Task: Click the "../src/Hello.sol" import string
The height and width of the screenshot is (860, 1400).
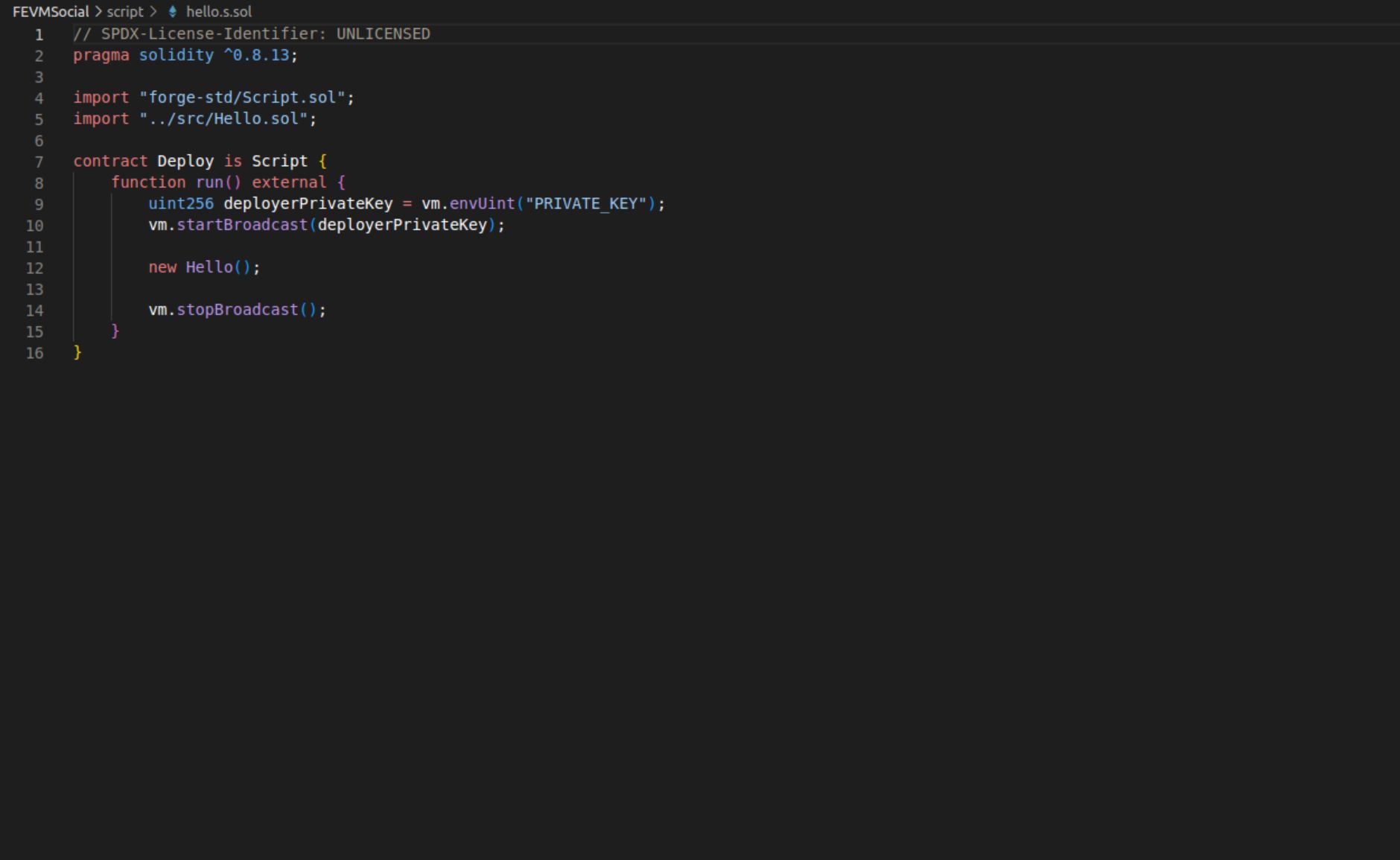Action: click(x=223, y=119)
